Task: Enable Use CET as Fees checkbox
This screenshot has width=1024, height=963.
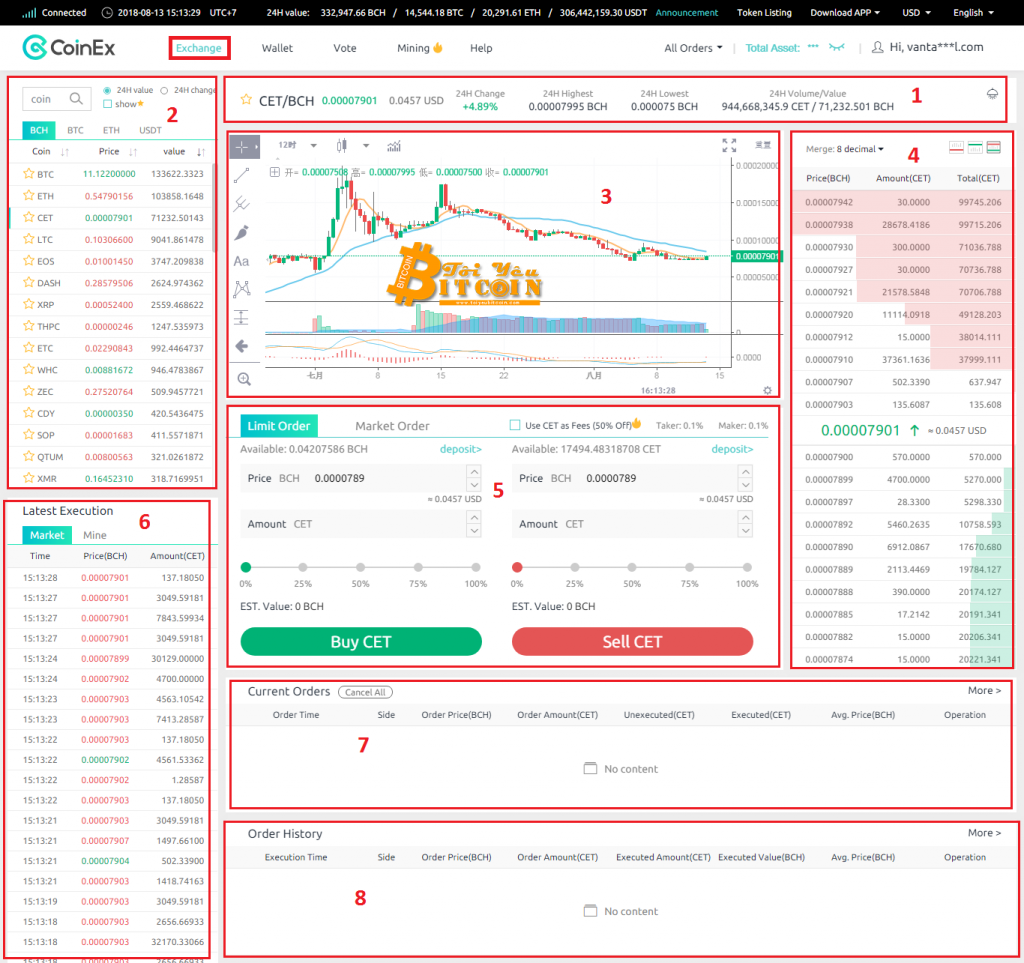Action: click(516, 425)
